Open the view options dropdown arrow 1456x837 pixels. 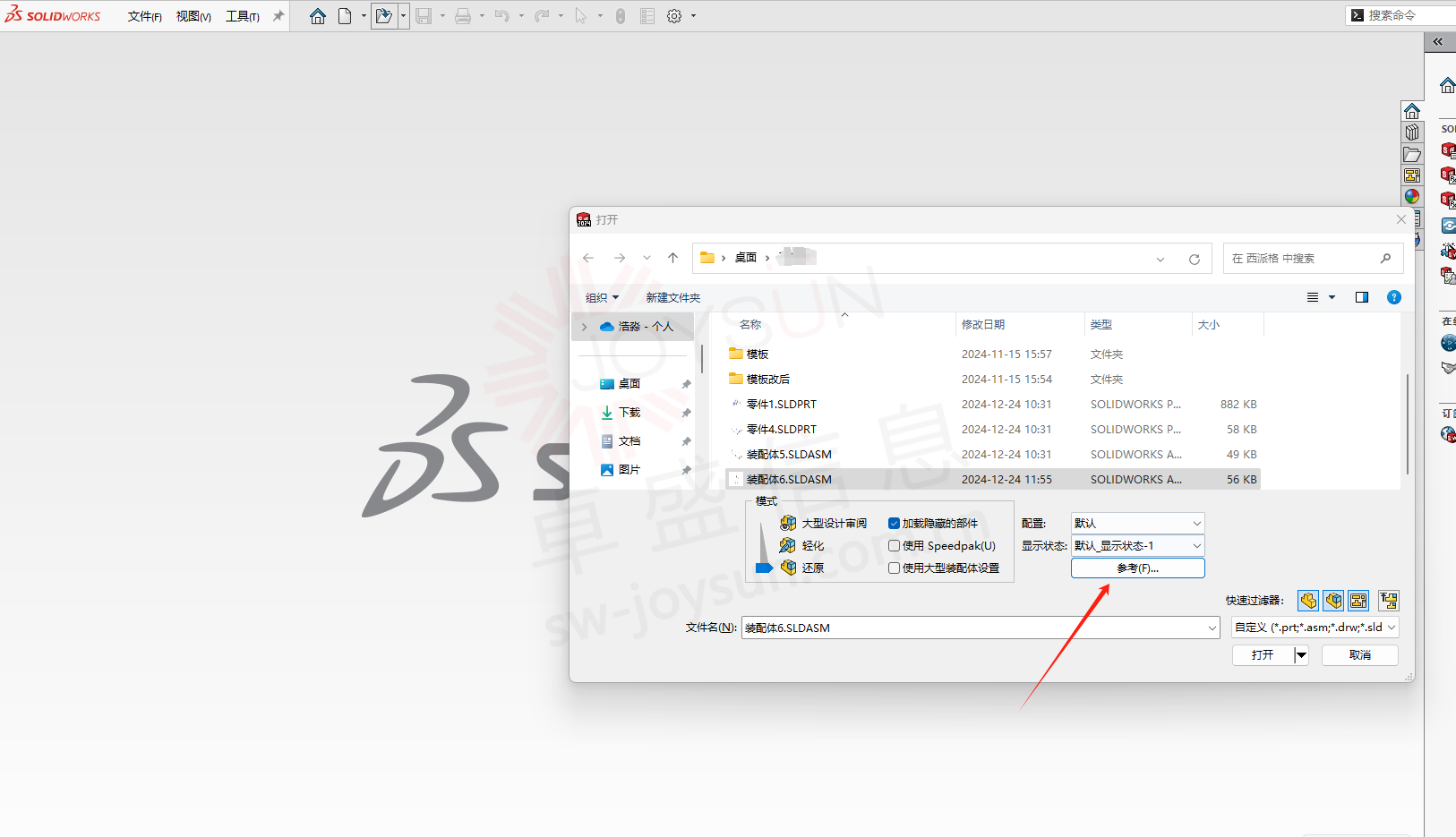tap(1332, 297)
